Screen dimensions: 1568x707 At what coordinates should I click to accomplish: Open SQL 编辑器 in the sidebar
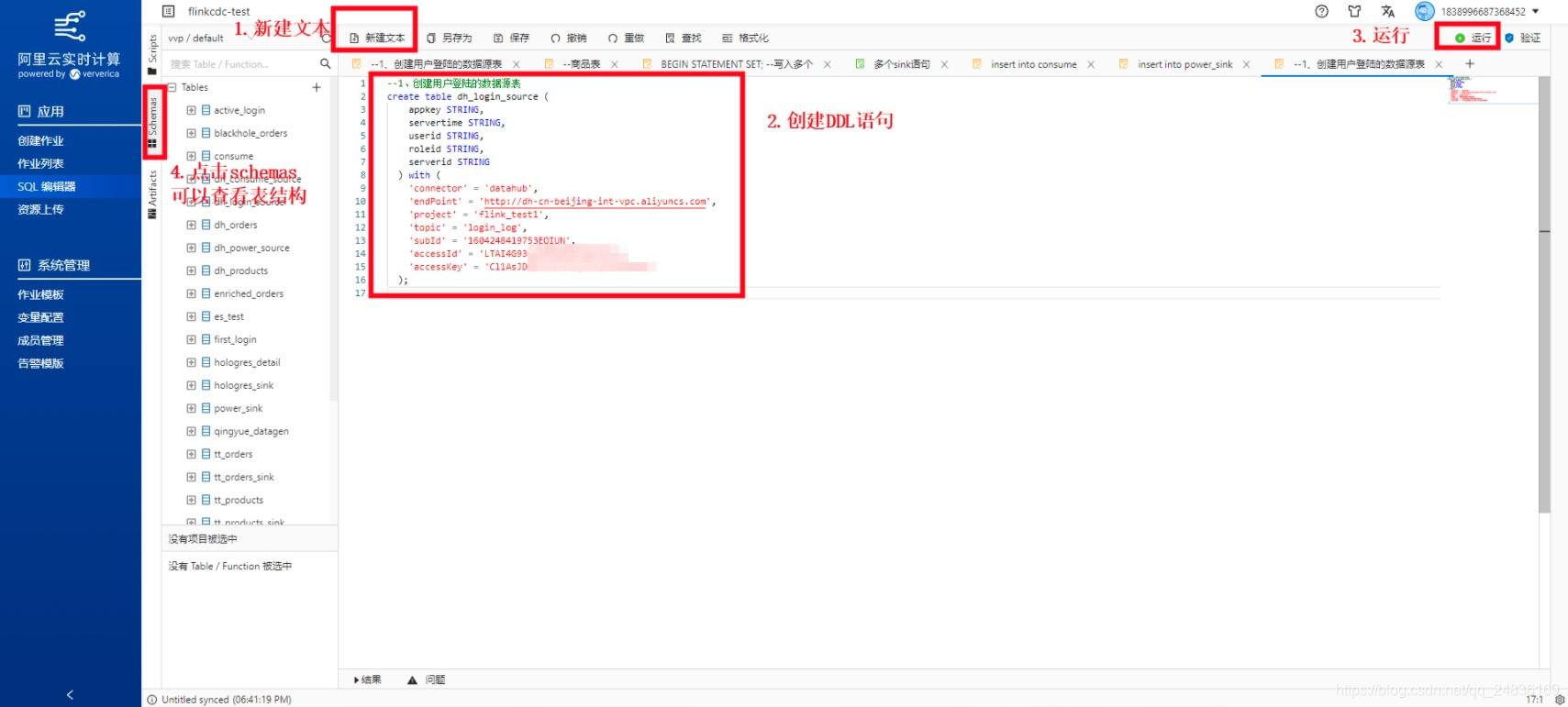(x=47, y=186)
